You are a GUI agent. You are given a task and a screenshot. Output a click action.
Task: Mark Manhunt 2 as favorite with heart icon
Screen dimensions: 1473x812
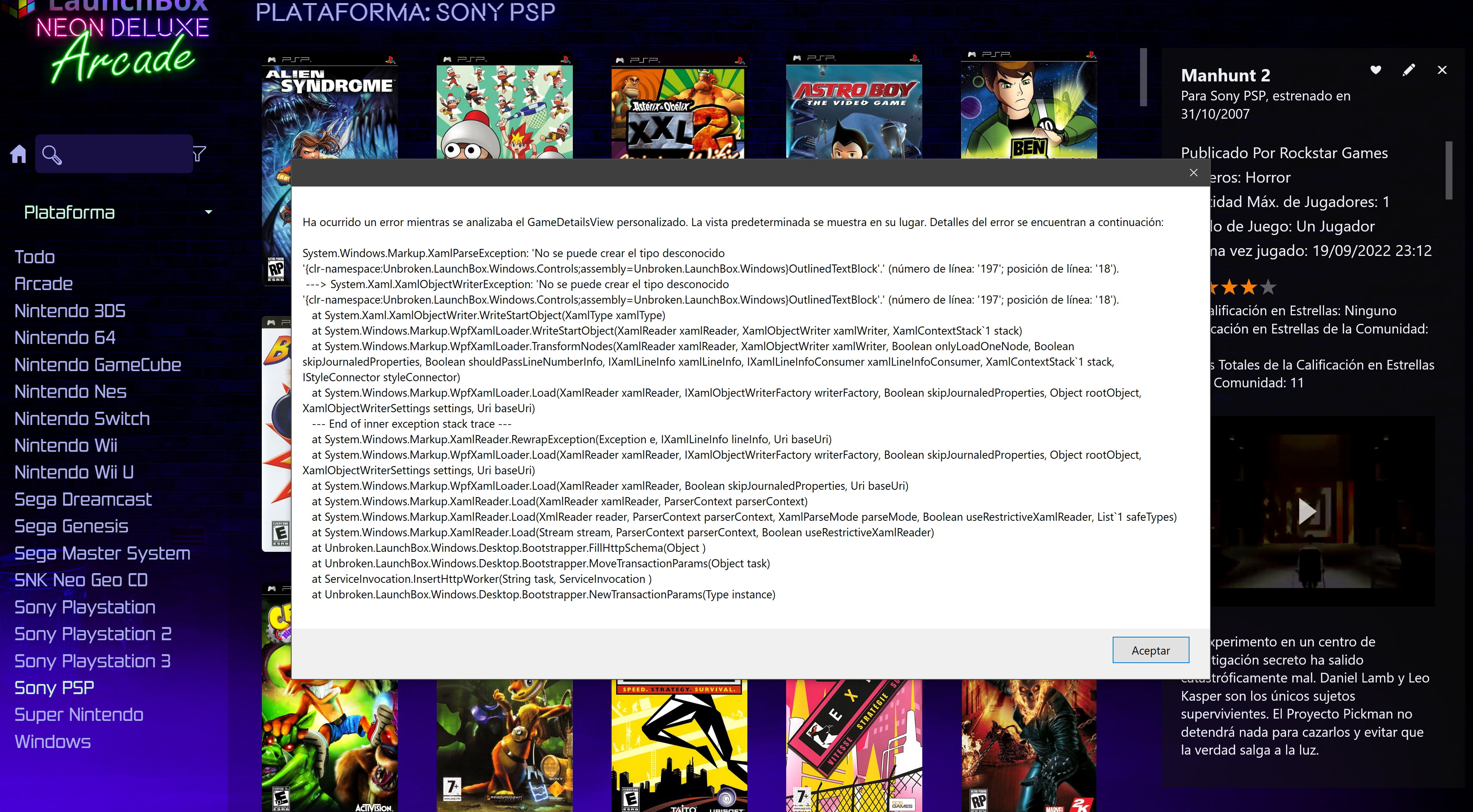coord(1376,70)
